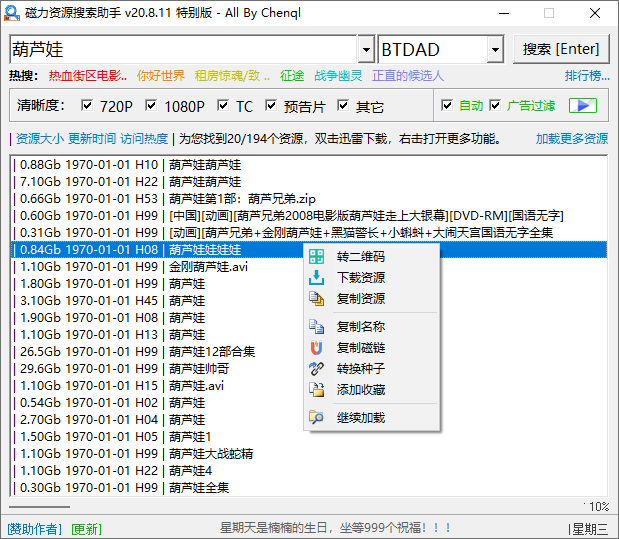The image size is (619, 539).
Task: Click the icon next to 复制名称
Action: point(317,327)
